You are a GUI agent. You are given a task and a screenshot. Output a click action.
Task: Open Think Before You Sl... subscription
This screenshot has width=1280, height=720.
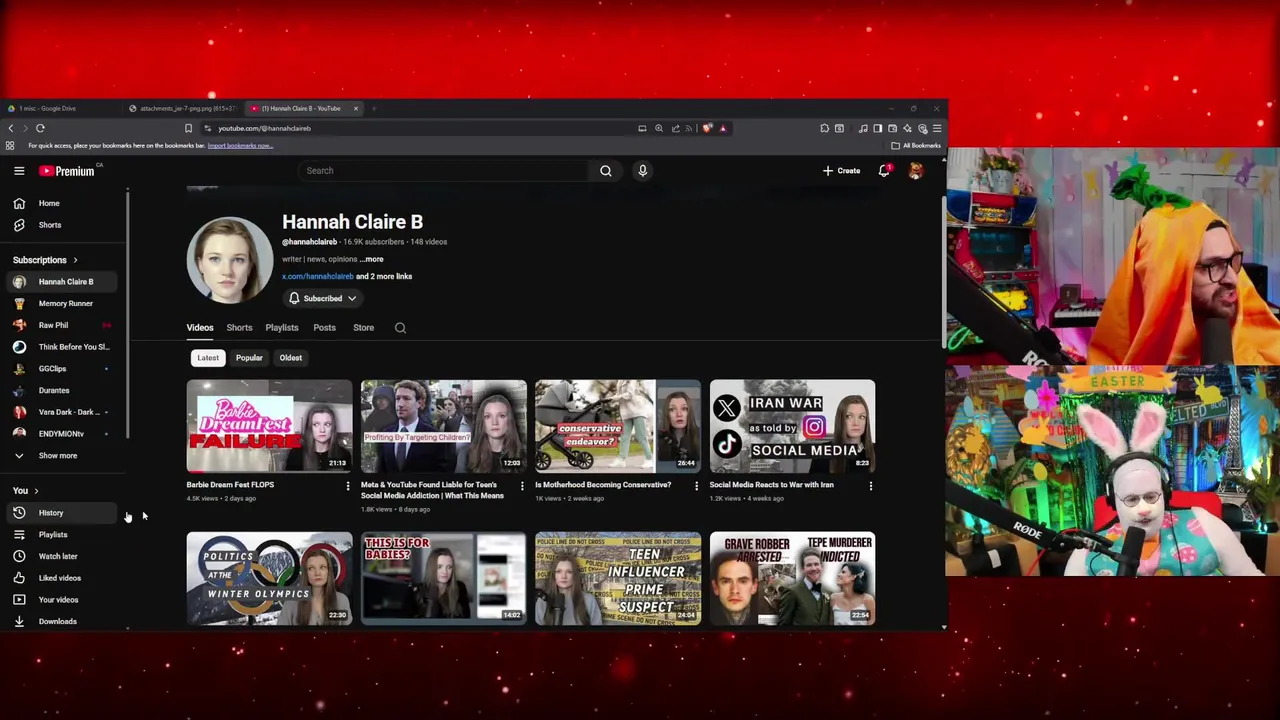tap(64, 347)
